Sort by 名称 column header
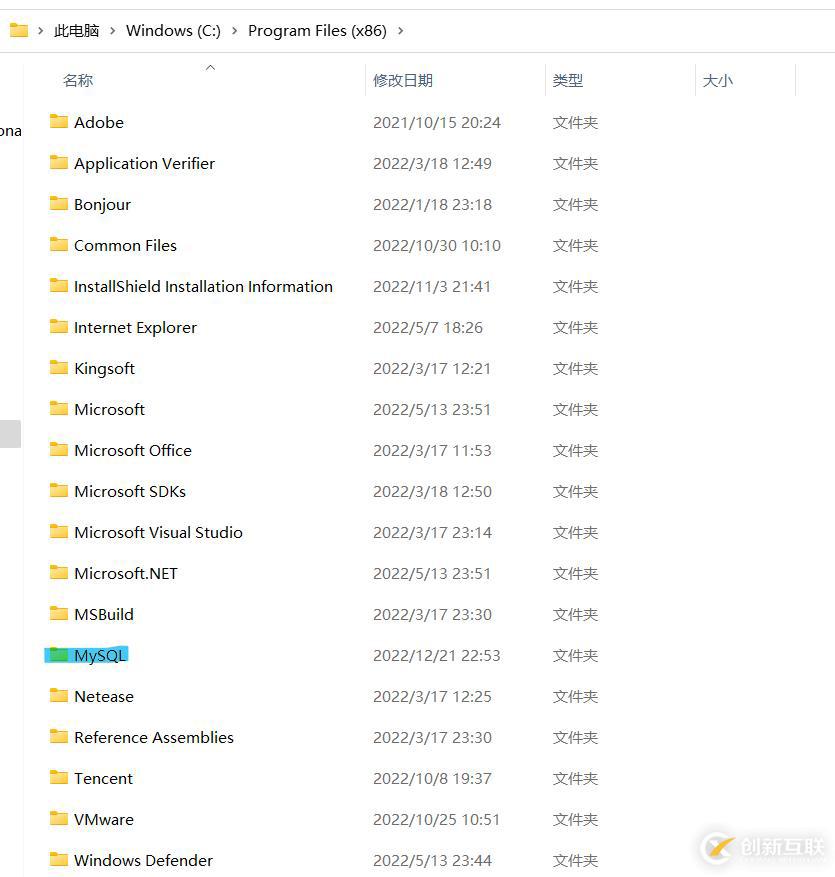Screen dimensions: 835x877 [x=78, y=81]
